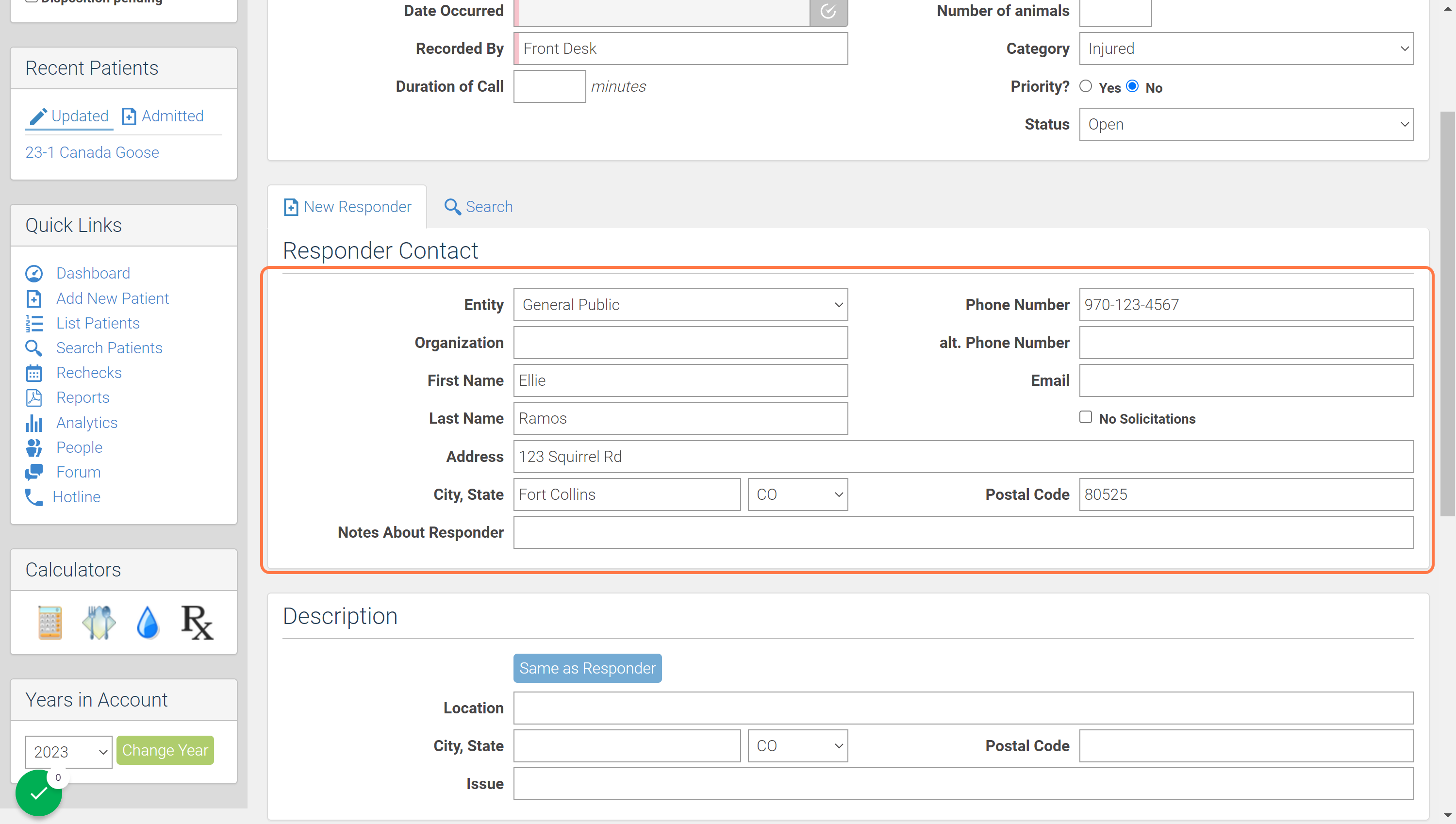Open the 2023 year dropdown

pos(69,752)
